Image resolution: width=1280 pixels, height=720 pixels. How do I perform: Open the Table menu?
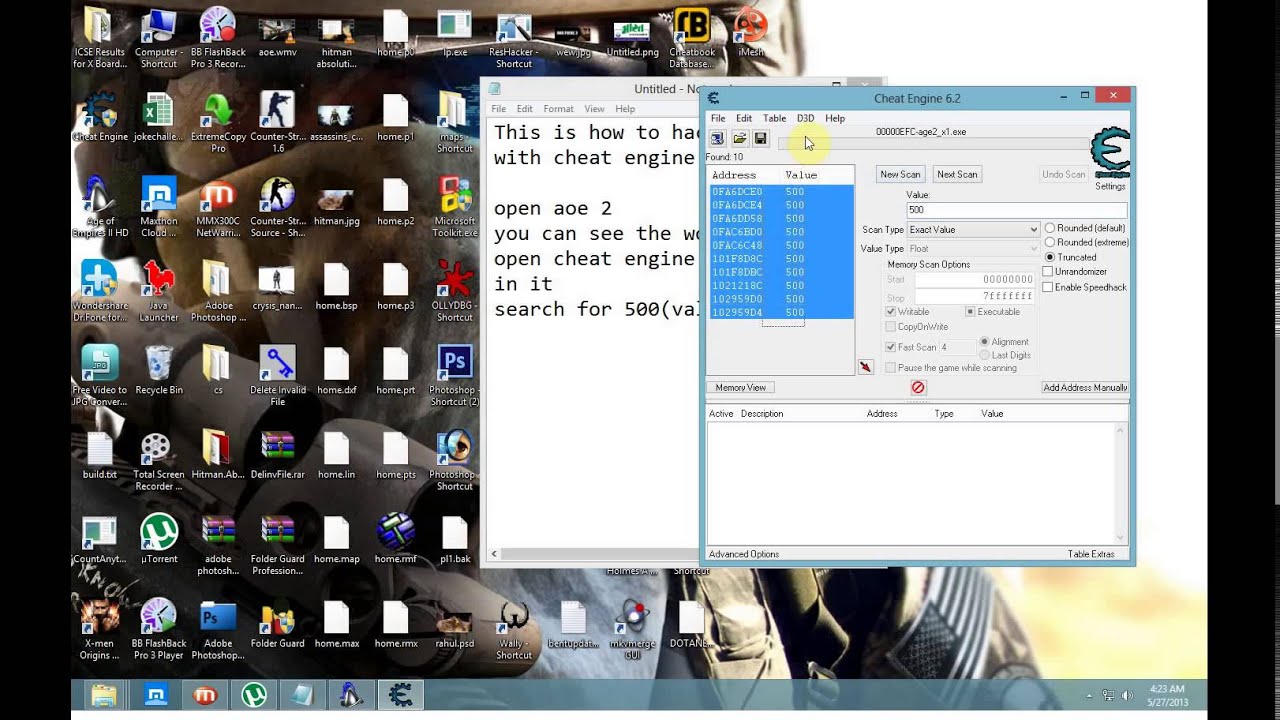coord(774,118)
